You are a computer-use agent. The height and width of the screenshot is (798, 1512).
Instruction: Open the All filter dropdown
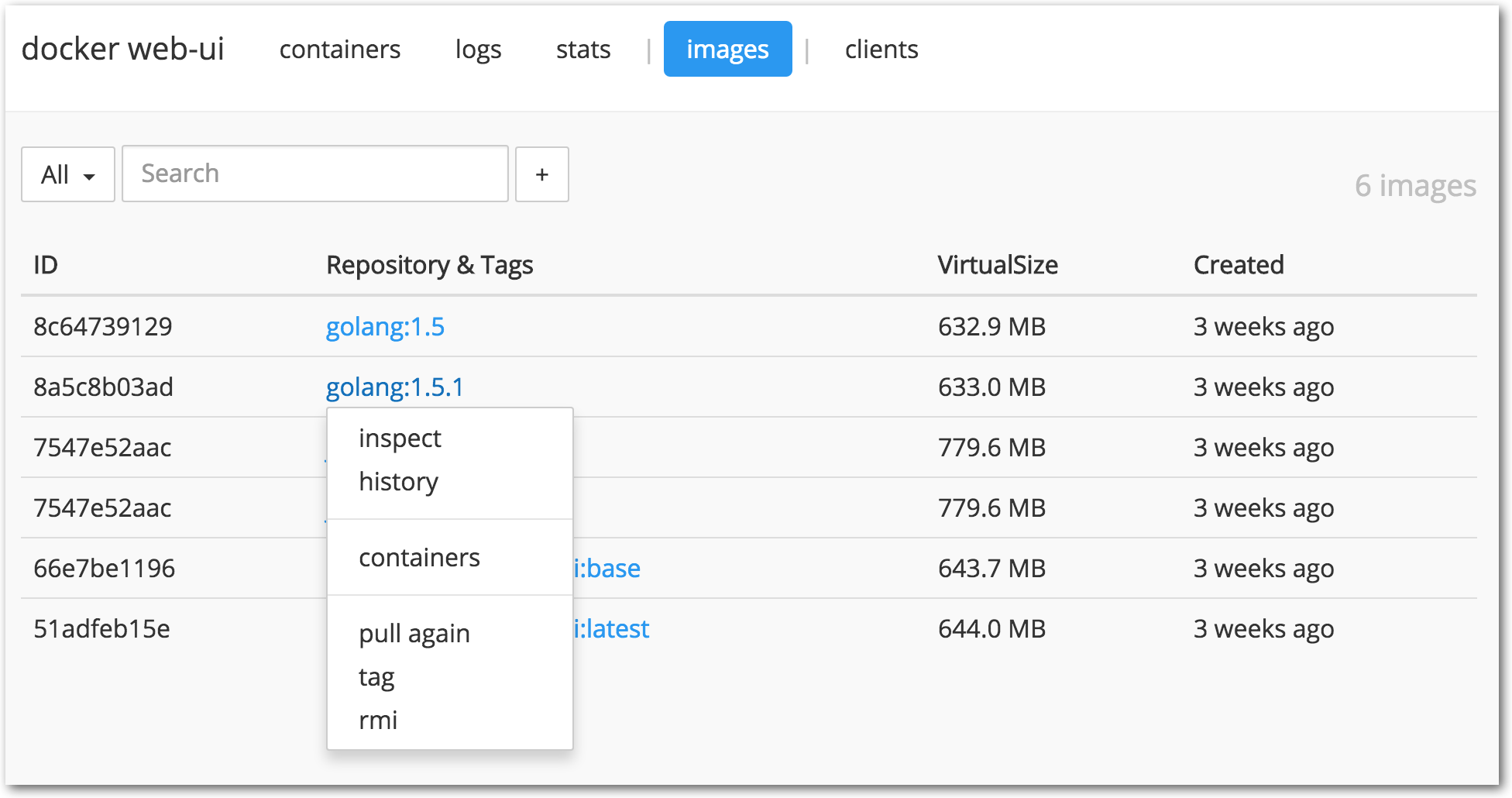click(68, 174)
